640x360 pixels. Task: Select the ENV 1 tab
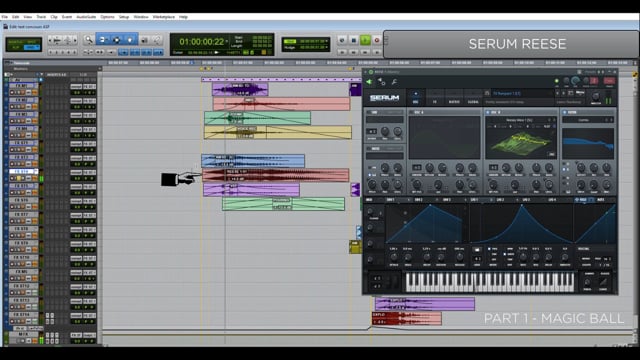pos(391,200)
